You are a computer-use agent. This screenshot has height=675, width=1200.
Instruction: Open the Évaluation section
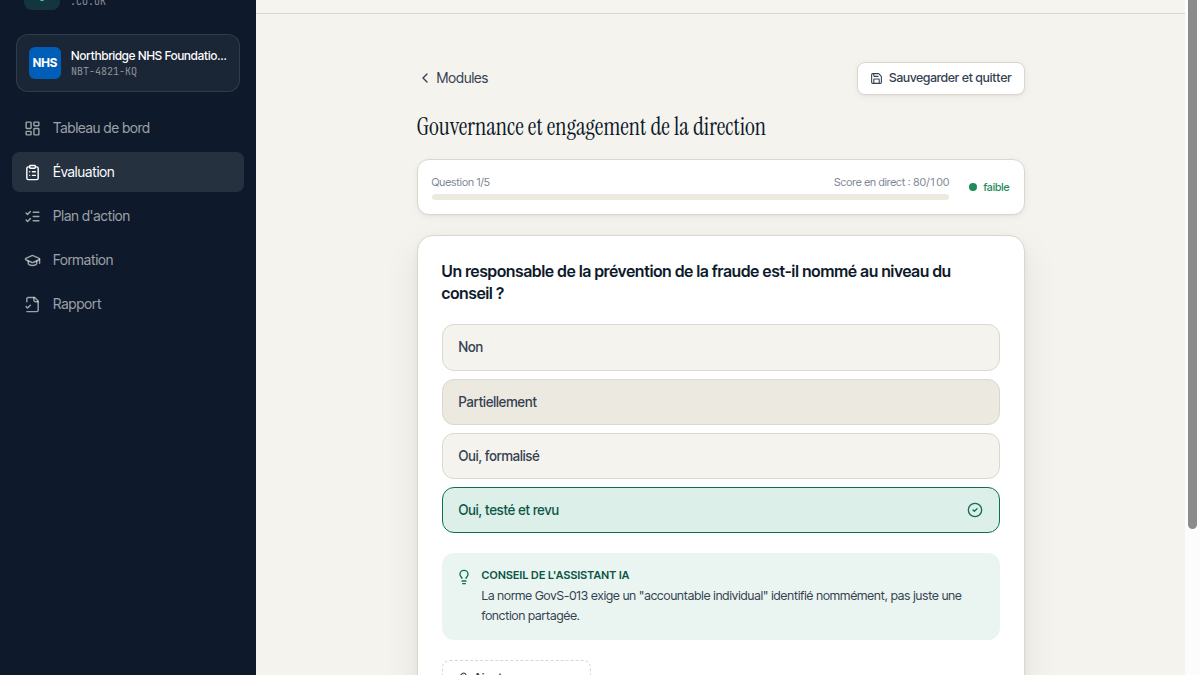[128, 172]
